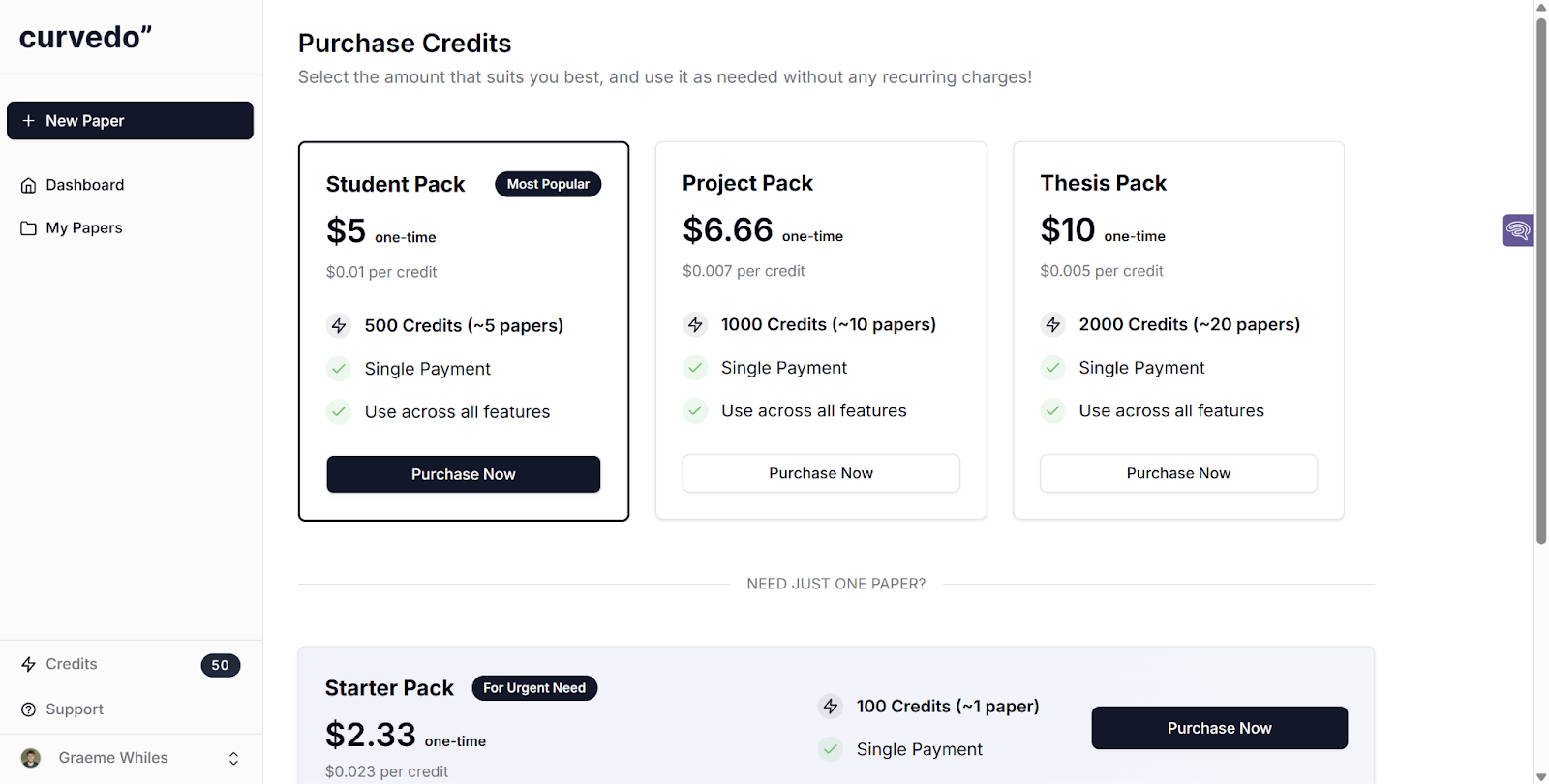This screenshot has width=1549, height=784.
Task: Click the lightning bolt beside 100 Credits
Action: pyautogui.click(x=831, y=707)
